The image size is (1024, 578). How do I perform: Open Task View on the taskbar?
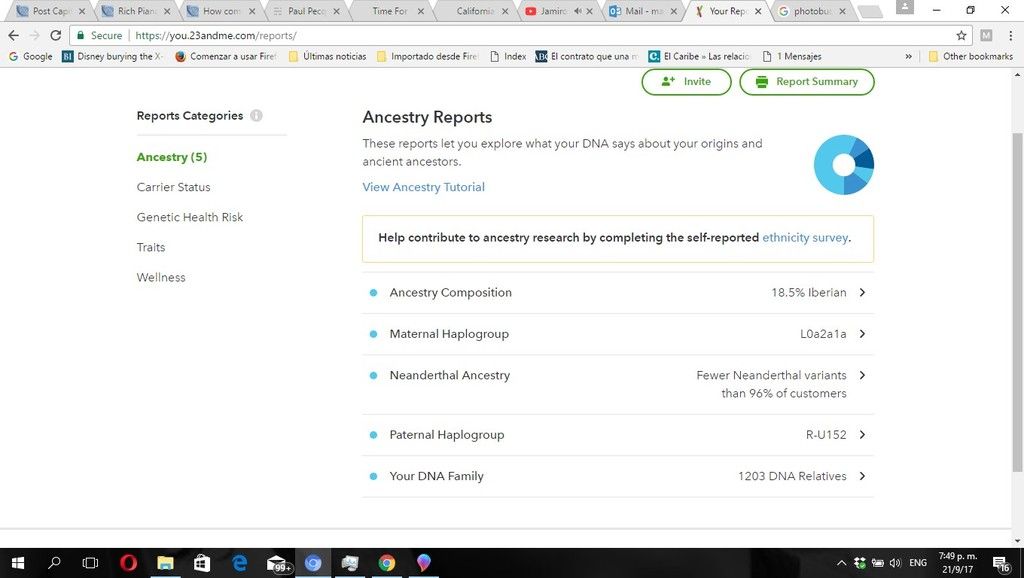pos(90,562)
